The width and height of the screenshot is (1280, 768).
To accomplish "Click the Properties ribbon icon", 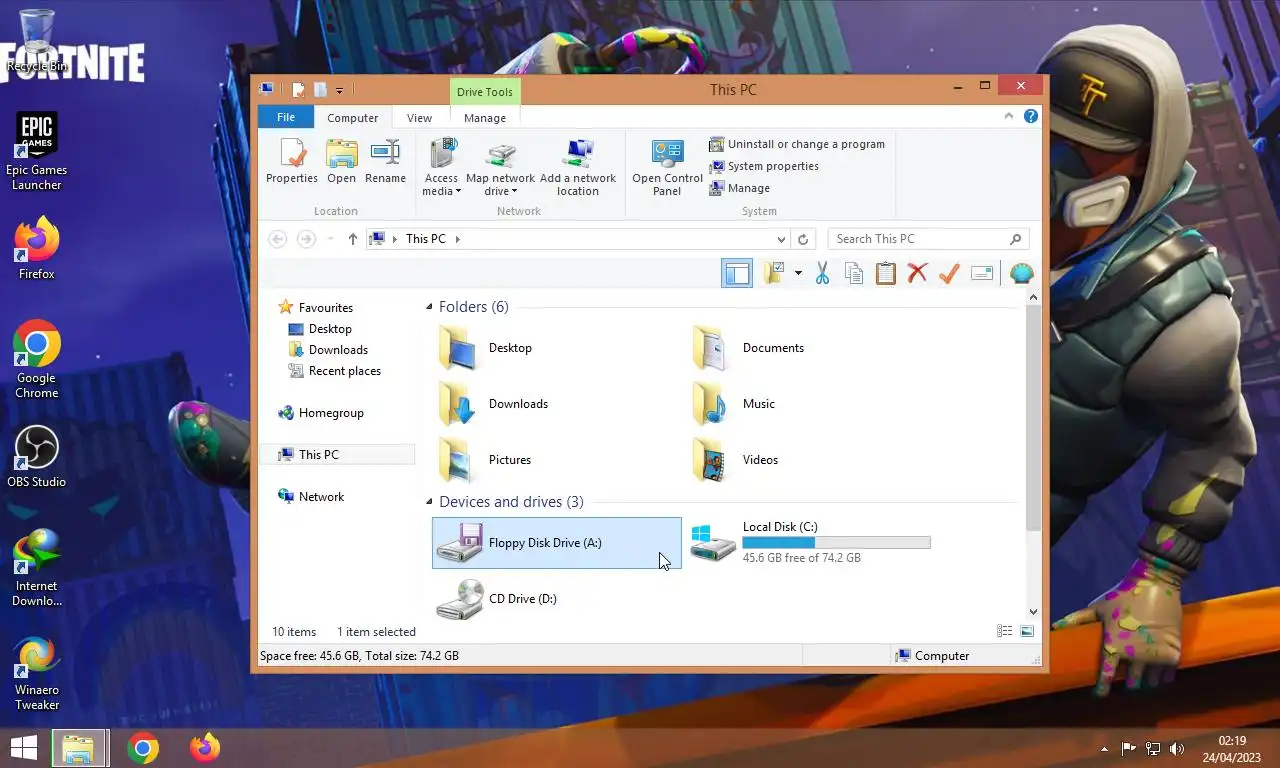I will [292, 162].
